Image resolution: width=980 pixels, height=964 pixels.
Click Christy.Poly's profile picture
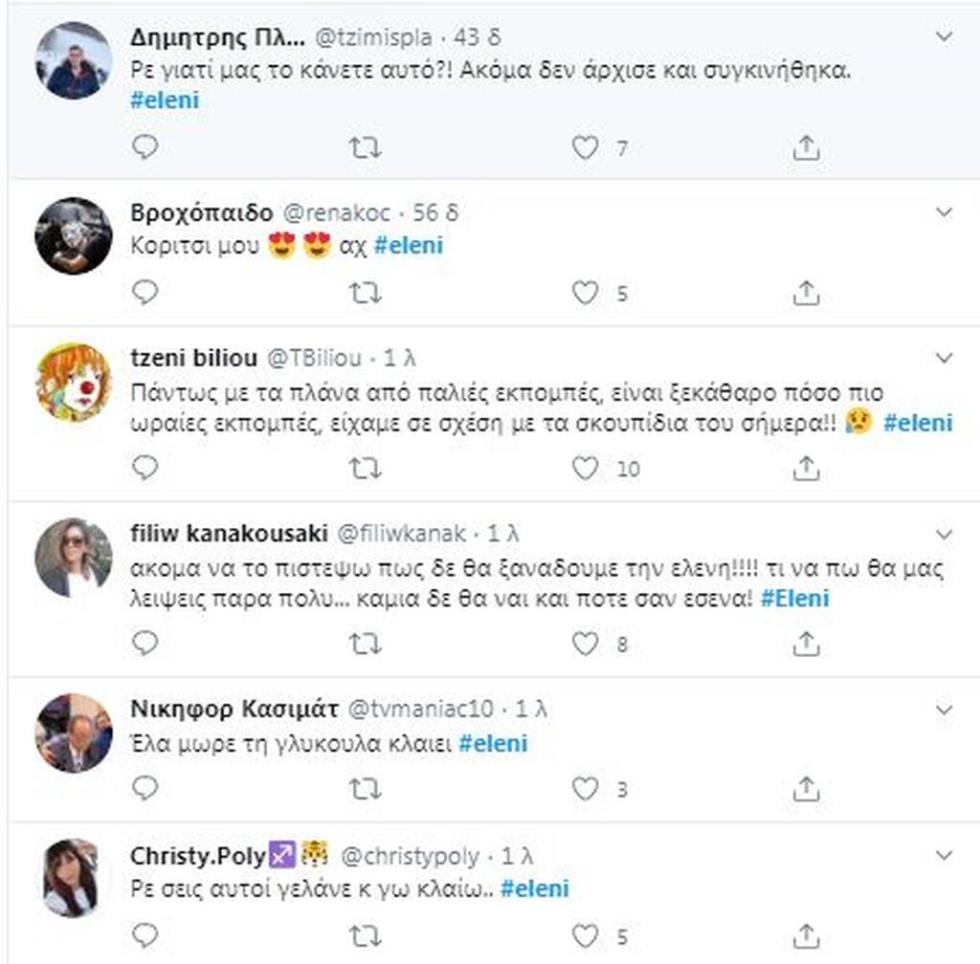73,877
